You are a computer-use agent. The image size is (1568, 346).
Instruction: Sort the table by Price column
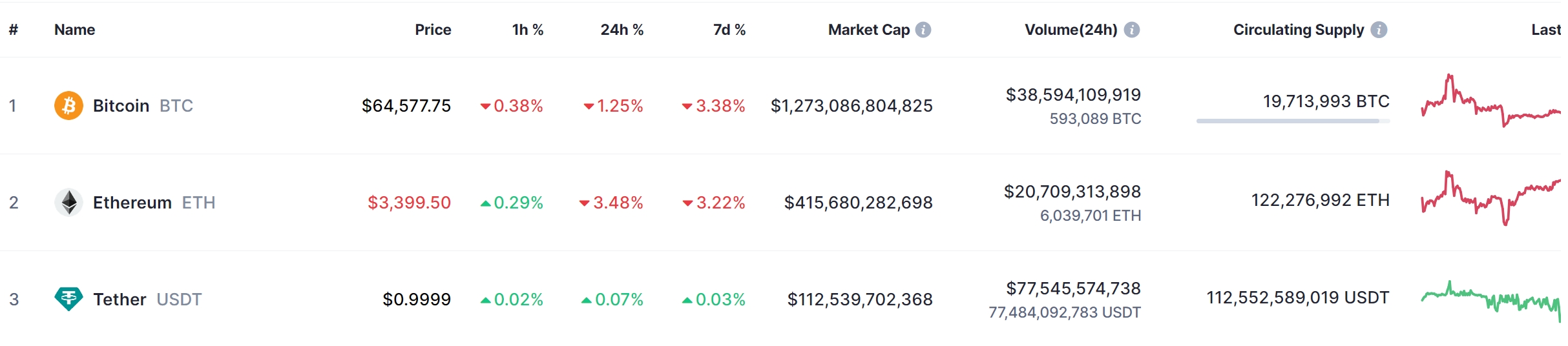(433, 30)
